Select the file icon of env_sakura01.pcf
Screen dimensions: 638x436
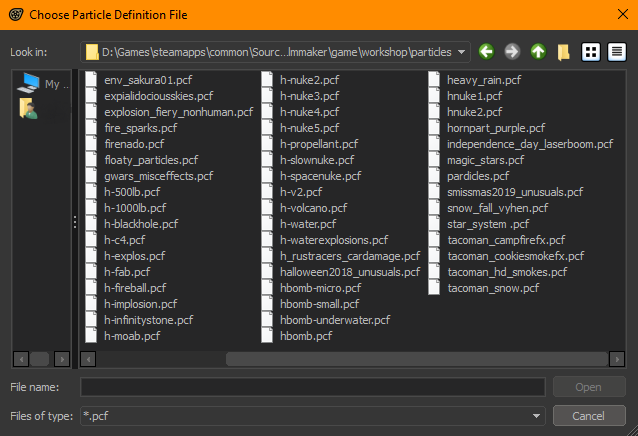[x=92, y=79]
